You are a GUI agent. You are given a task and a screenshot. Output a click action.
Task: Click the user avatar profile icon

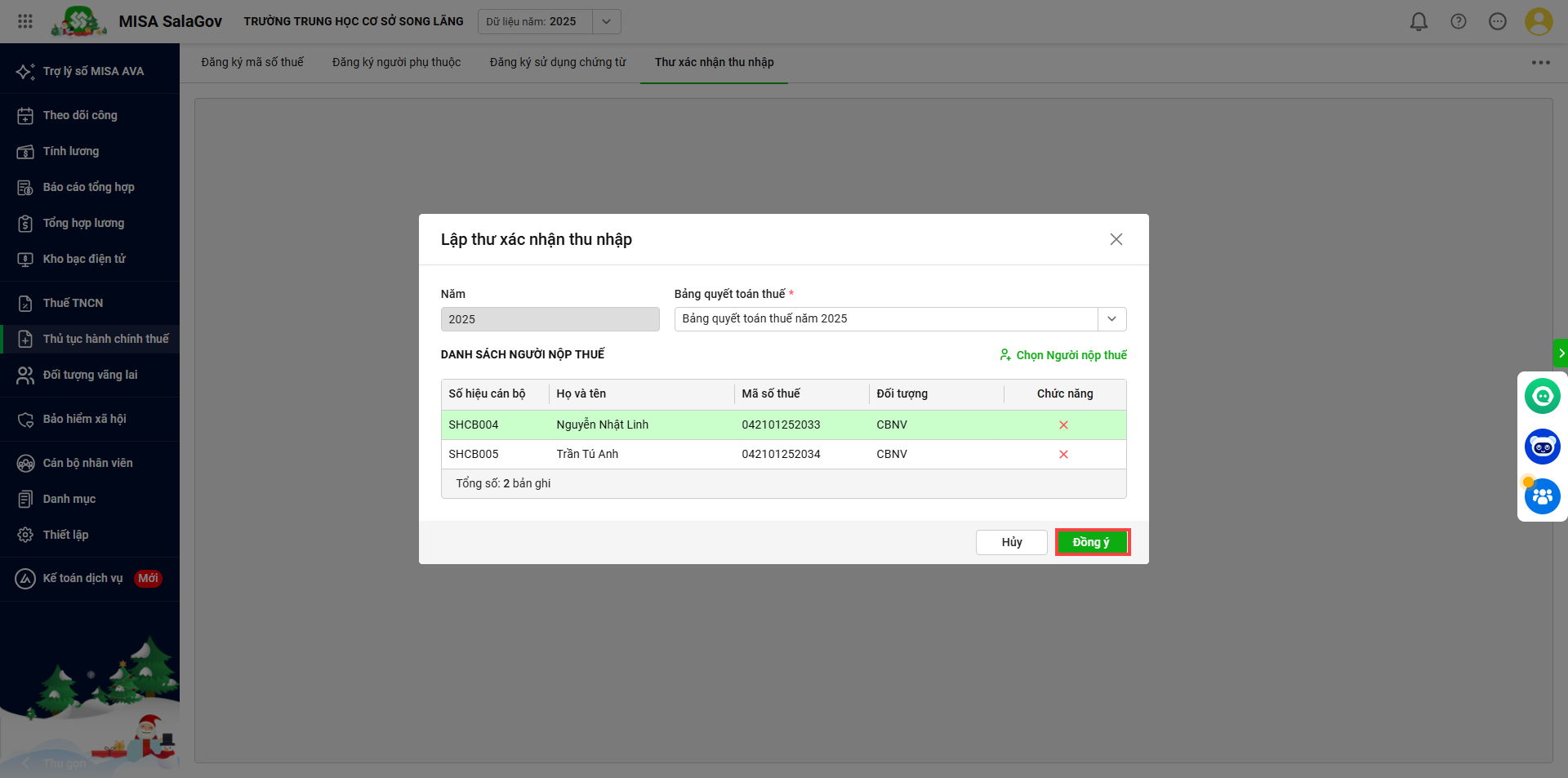(1538, 22)
